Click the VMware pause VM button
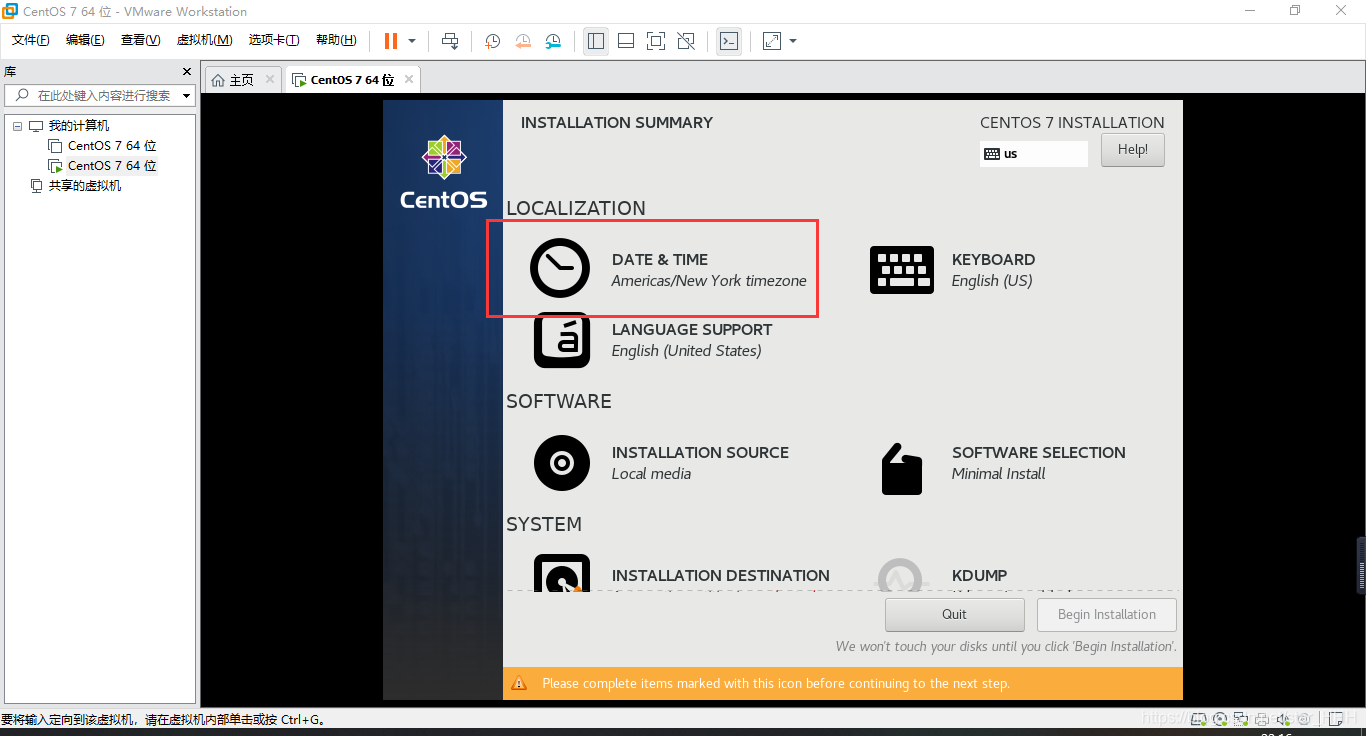 [390, 41]
